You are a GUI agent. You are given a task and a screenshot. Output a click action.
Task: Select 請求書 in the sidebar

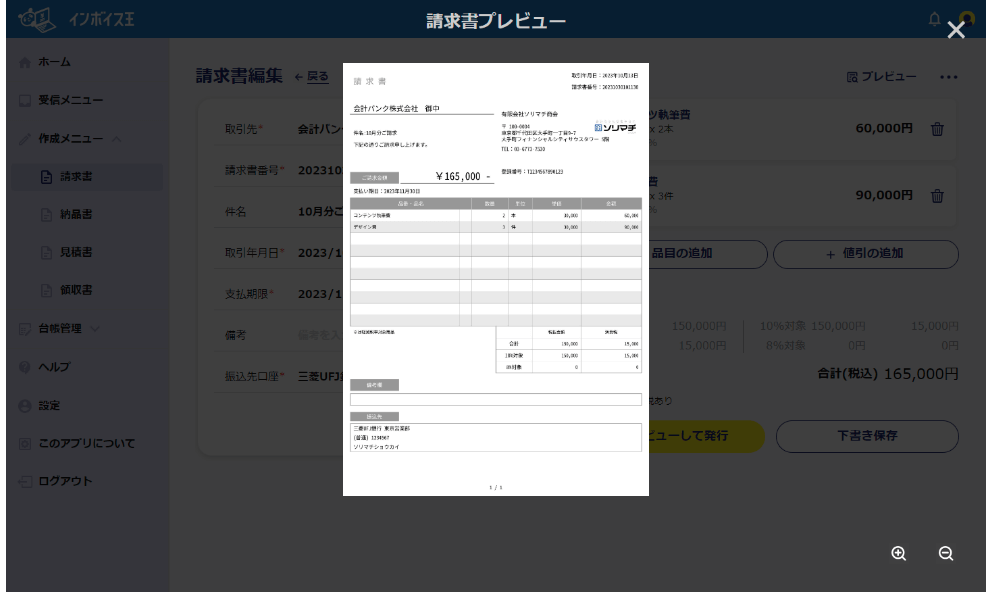tap(87, 176)
